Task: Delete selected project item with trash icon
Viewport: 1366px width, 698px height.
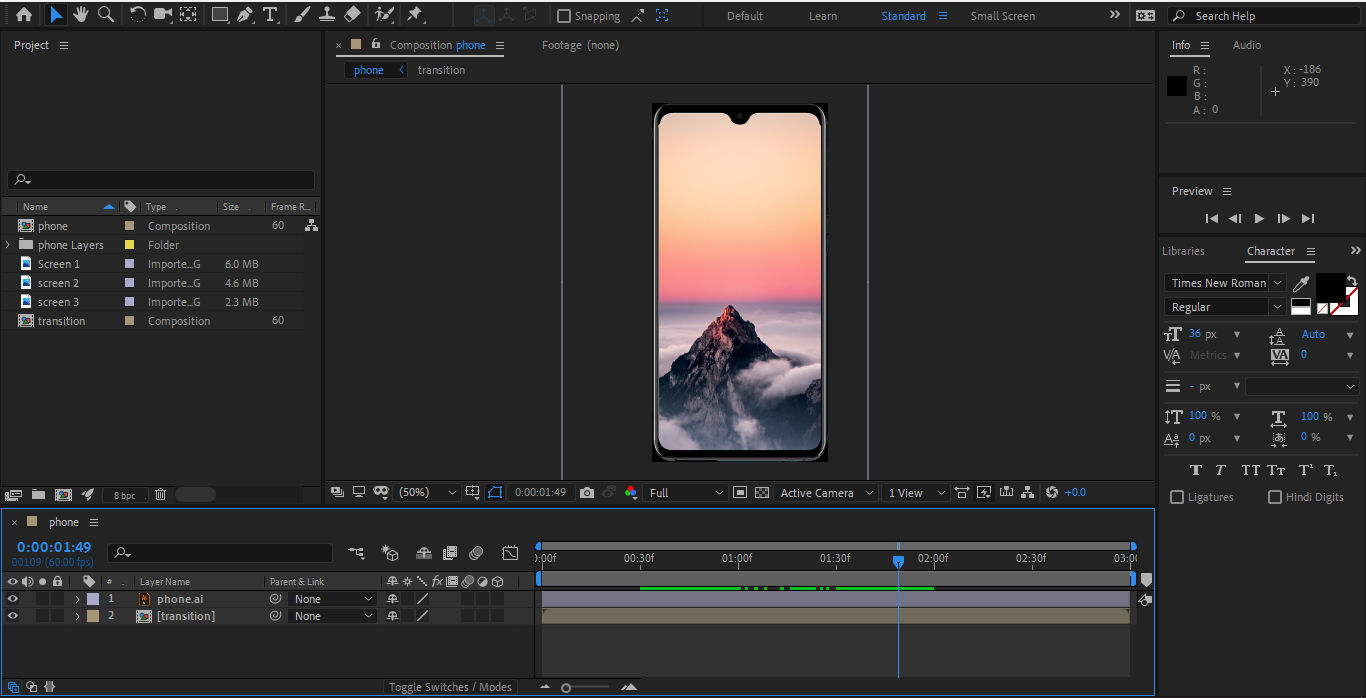Action: 160,494
